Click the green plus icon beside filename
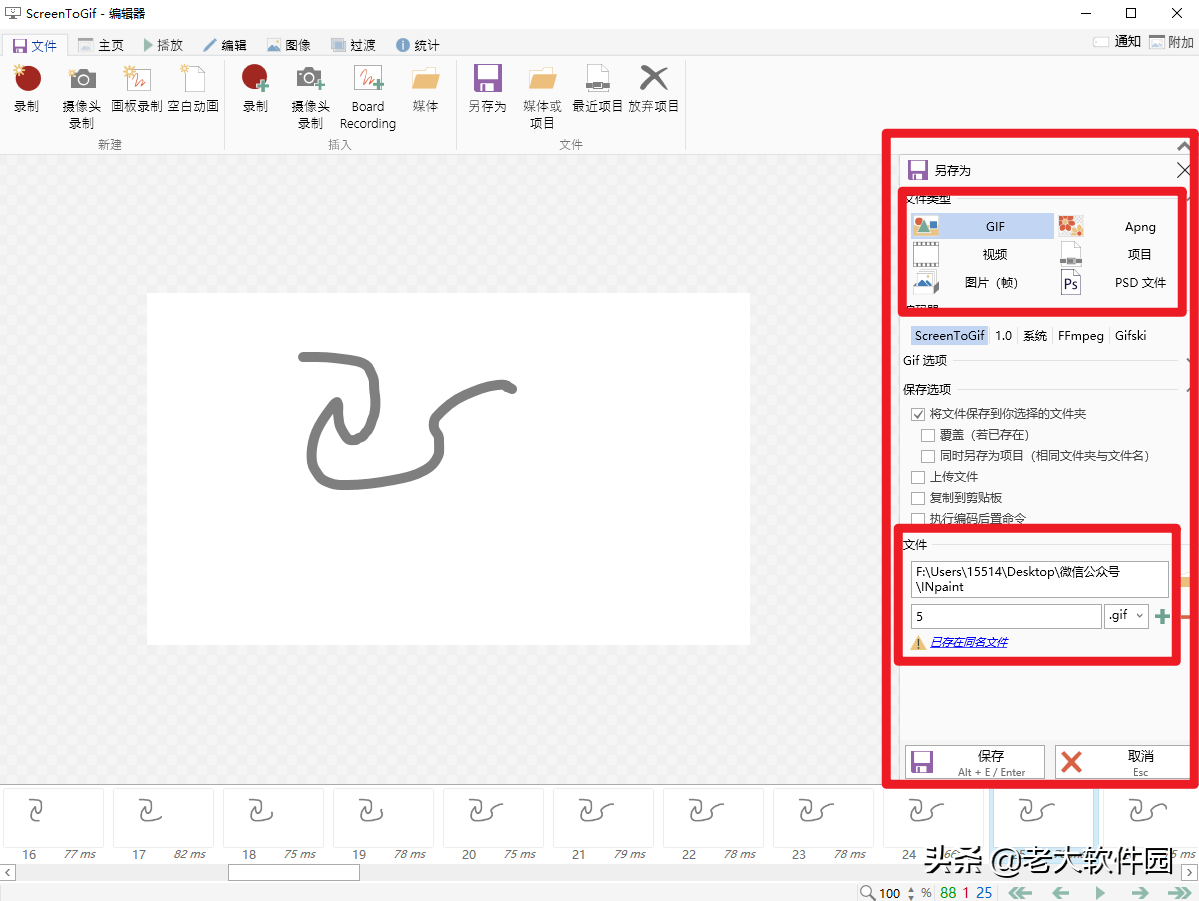The width and height of the screenshot is (1199, 901). point(1162,616)
